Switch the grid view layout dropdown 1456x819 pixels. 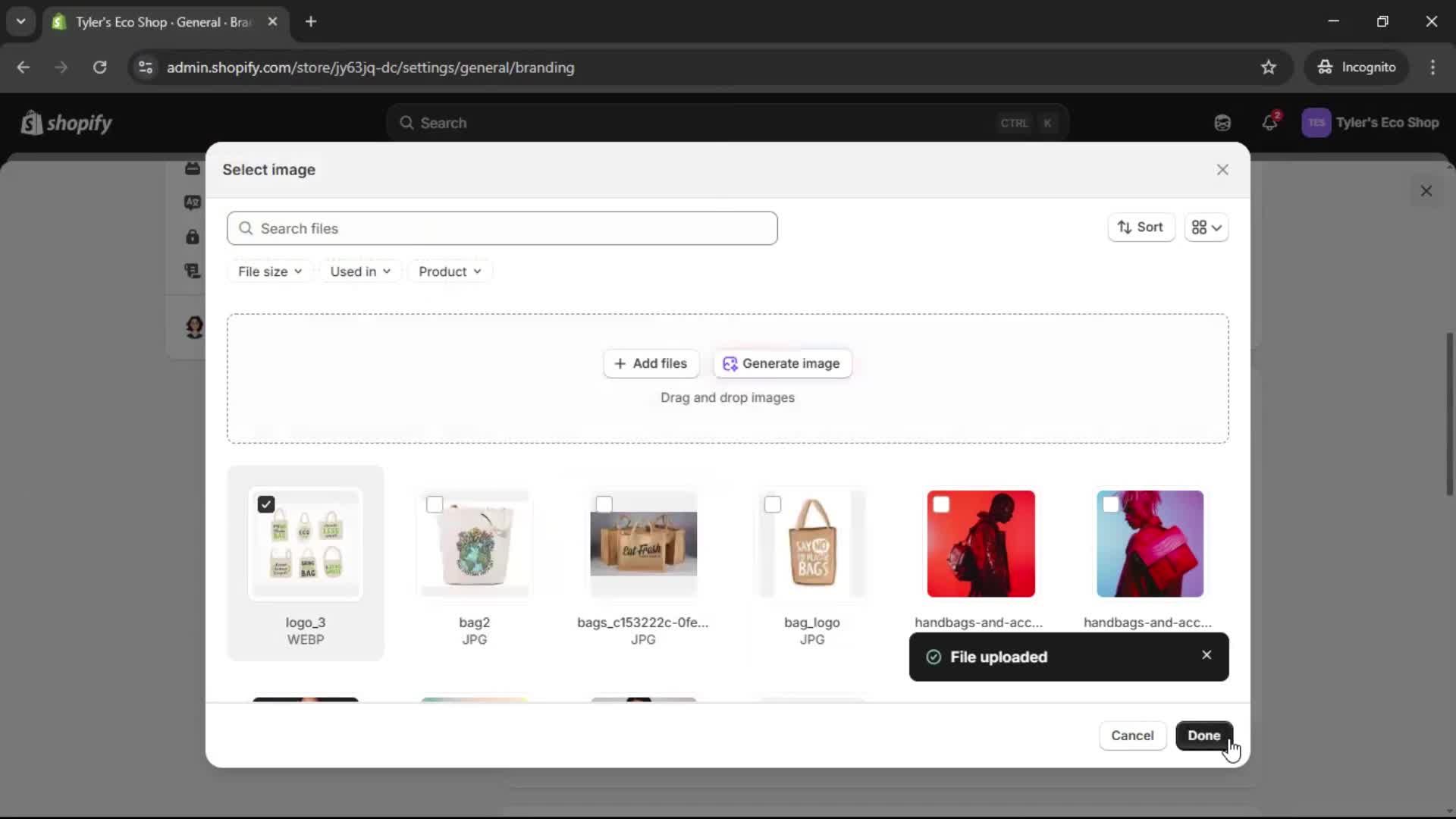click(x=1207, y=227)
